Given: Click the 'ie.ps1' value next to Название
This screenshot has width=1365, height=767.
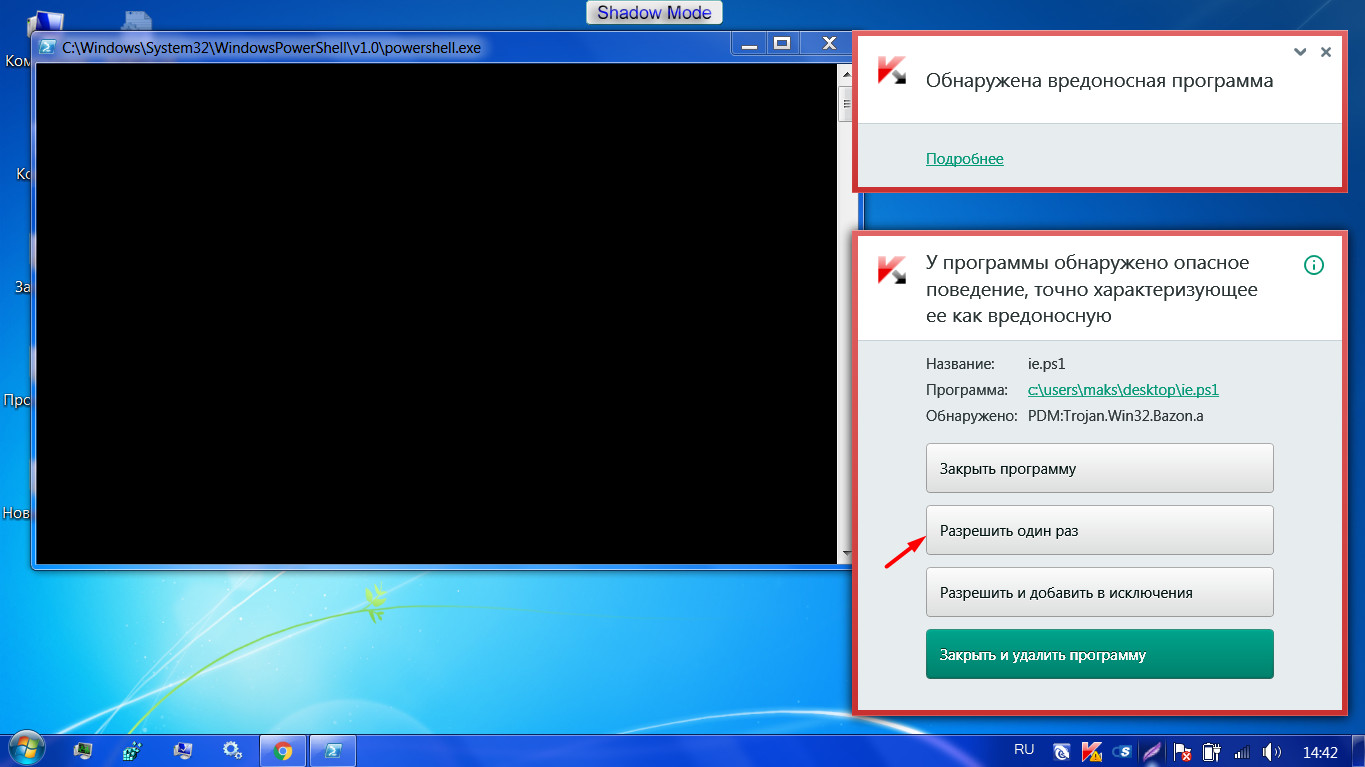Looking at the screenshot, I should tap(1046, 364).
